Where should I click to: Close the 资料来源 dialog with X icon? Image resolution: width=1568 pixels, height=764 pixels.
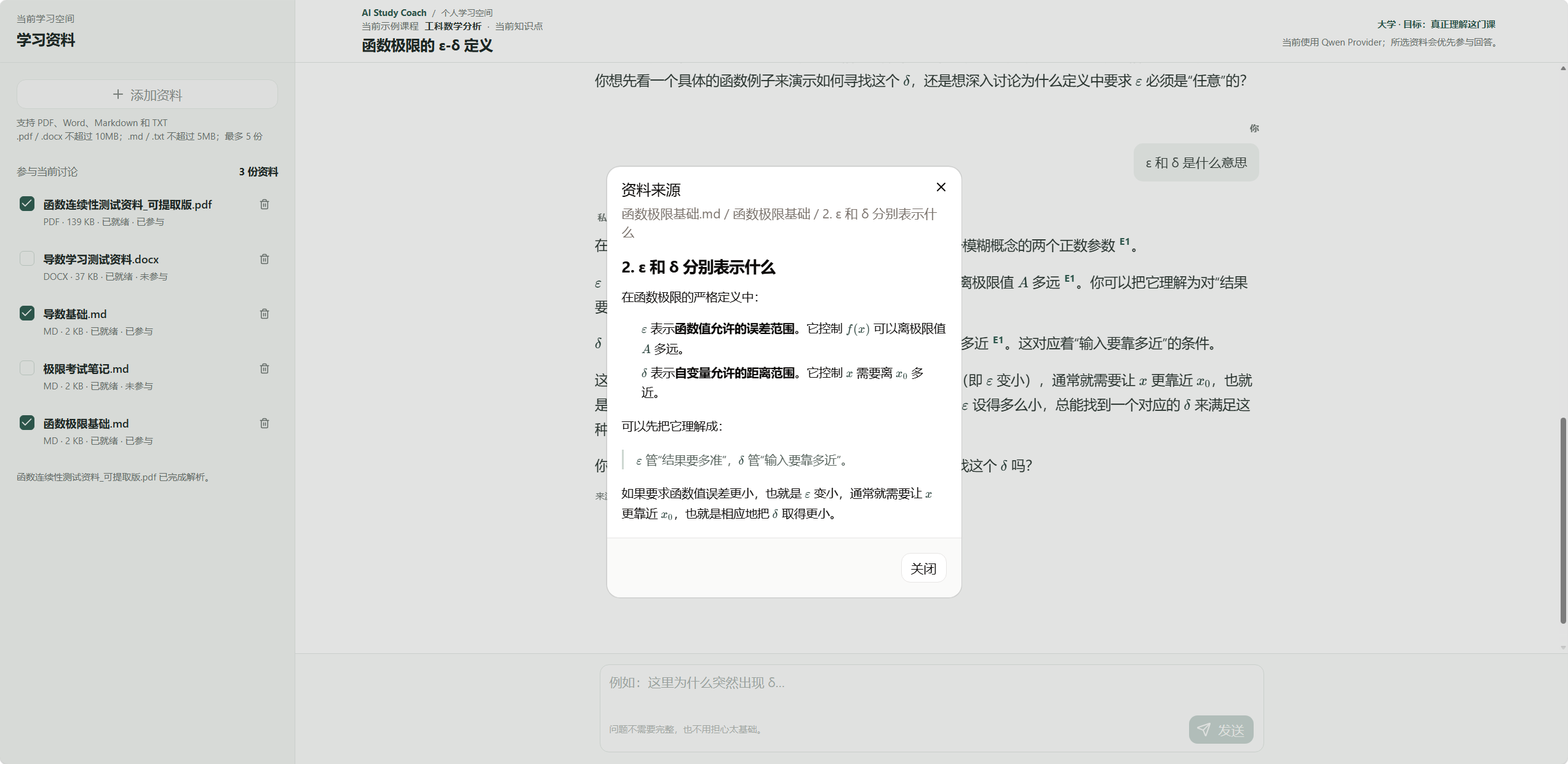click(x=941, y=187)
